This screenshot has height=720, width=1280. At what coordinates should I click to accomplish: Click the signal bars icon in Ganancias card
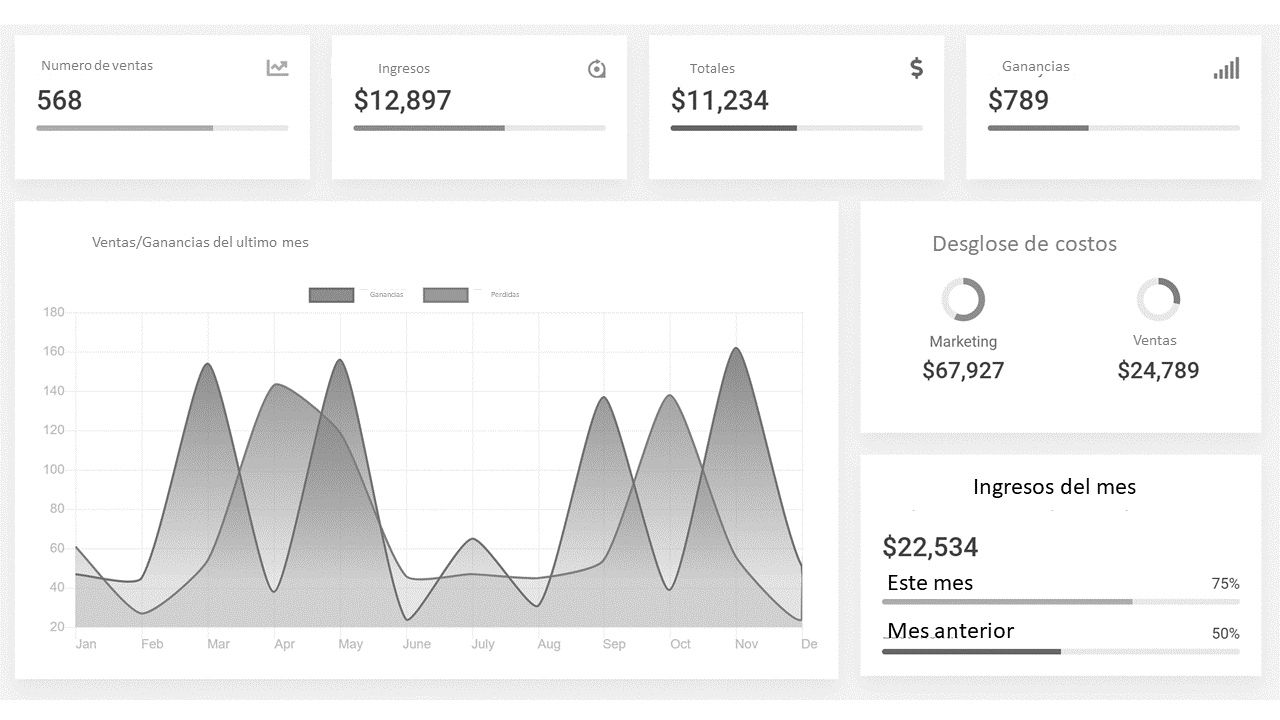[x=1226, y=68]
